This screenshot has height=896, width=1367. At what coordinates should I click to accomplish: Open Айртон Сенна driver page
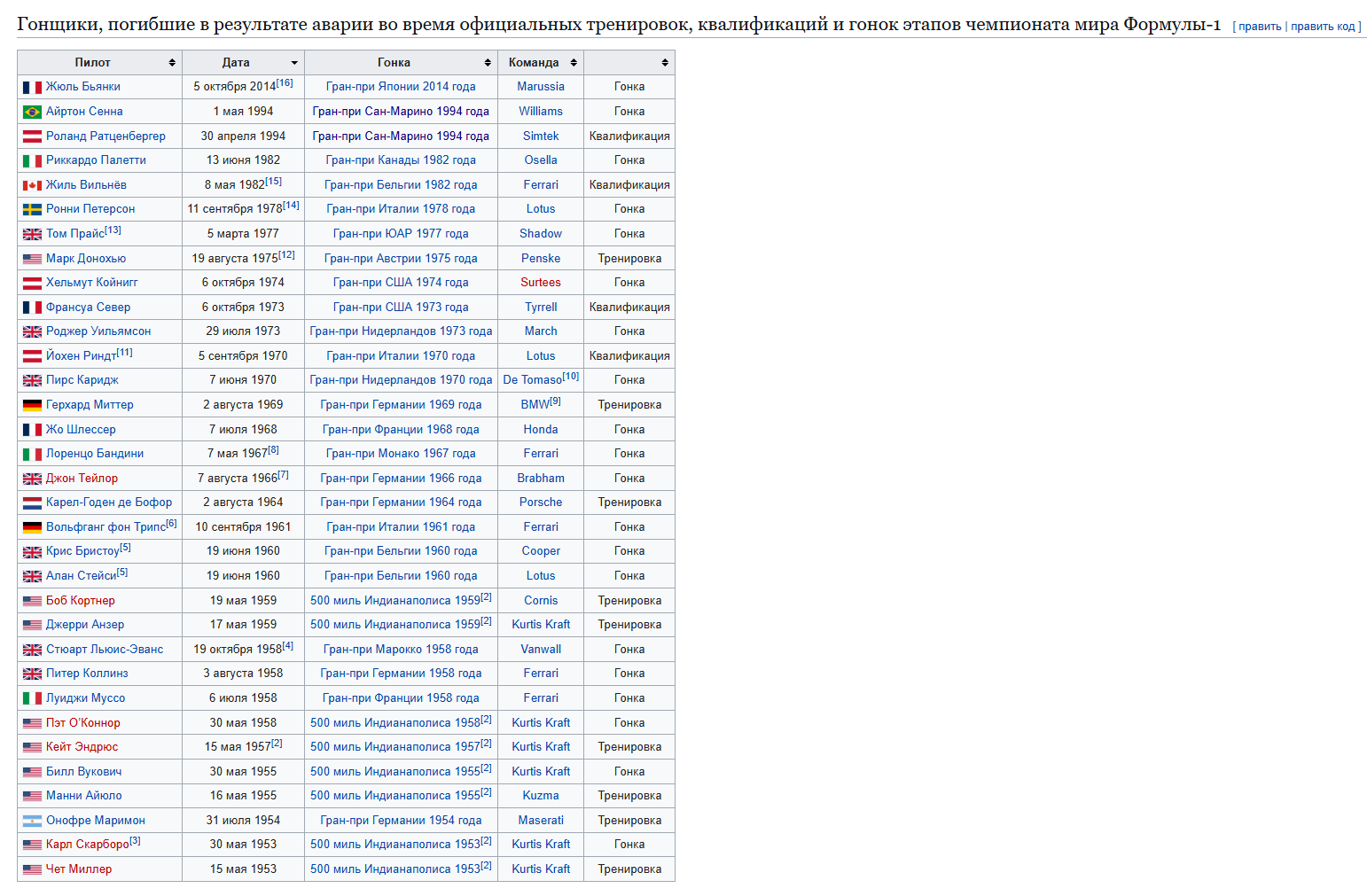pyautogui.click(x=84, y=112)
